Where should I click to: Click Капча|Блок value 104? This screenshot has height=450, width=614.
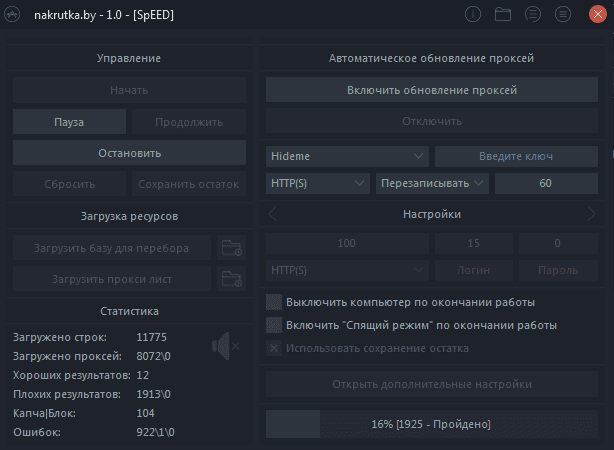[x=145, y=413]
